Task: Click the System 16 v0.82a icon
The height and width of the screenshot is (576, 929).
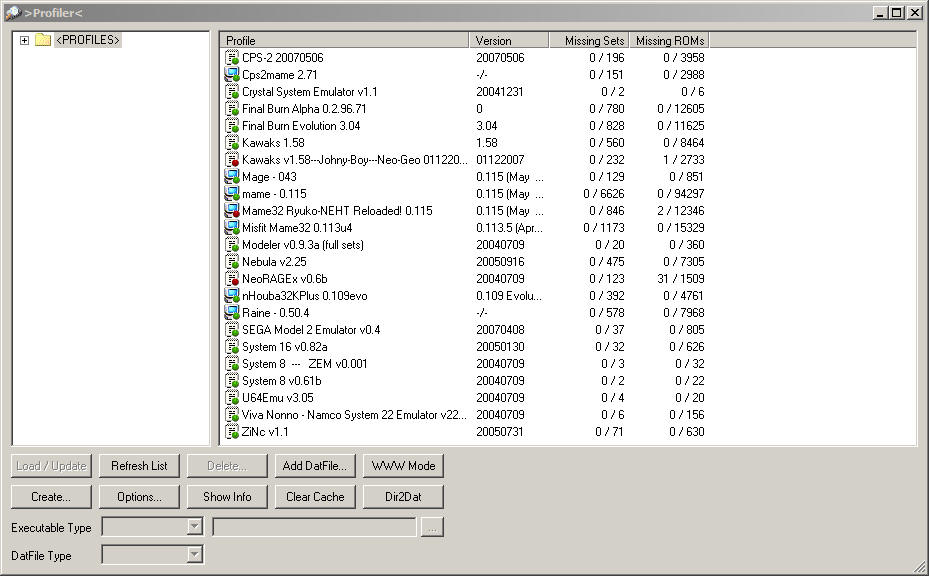Action: tap(232, 347)
